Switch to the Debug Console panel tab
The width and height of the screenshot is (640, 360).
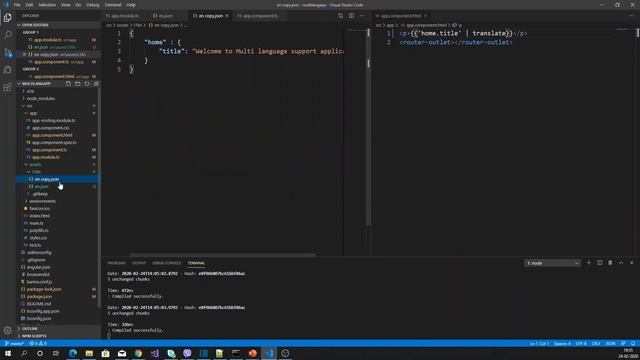pos(167,263)
